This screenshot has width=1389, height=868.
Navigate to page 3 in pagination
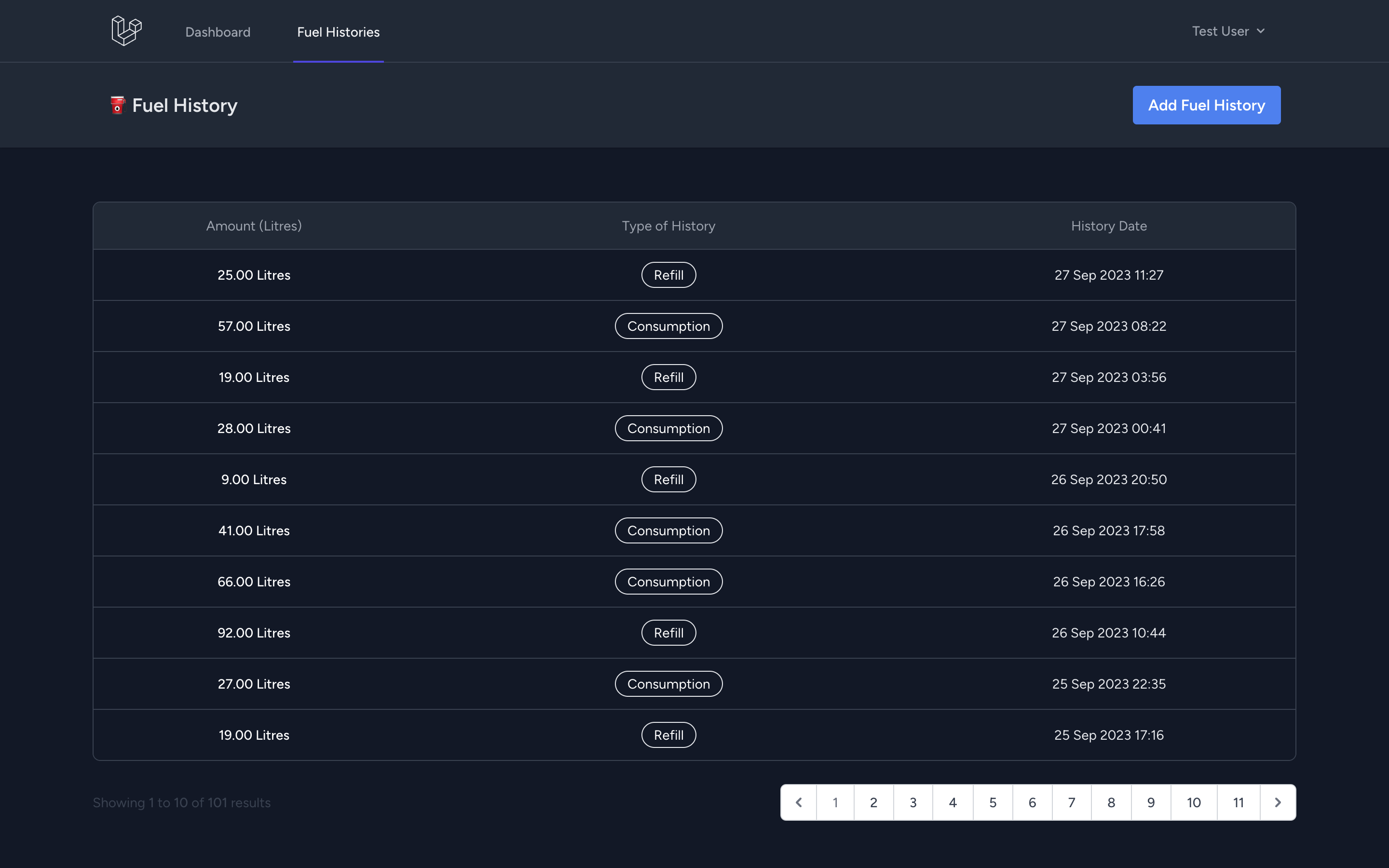(912, 801)
